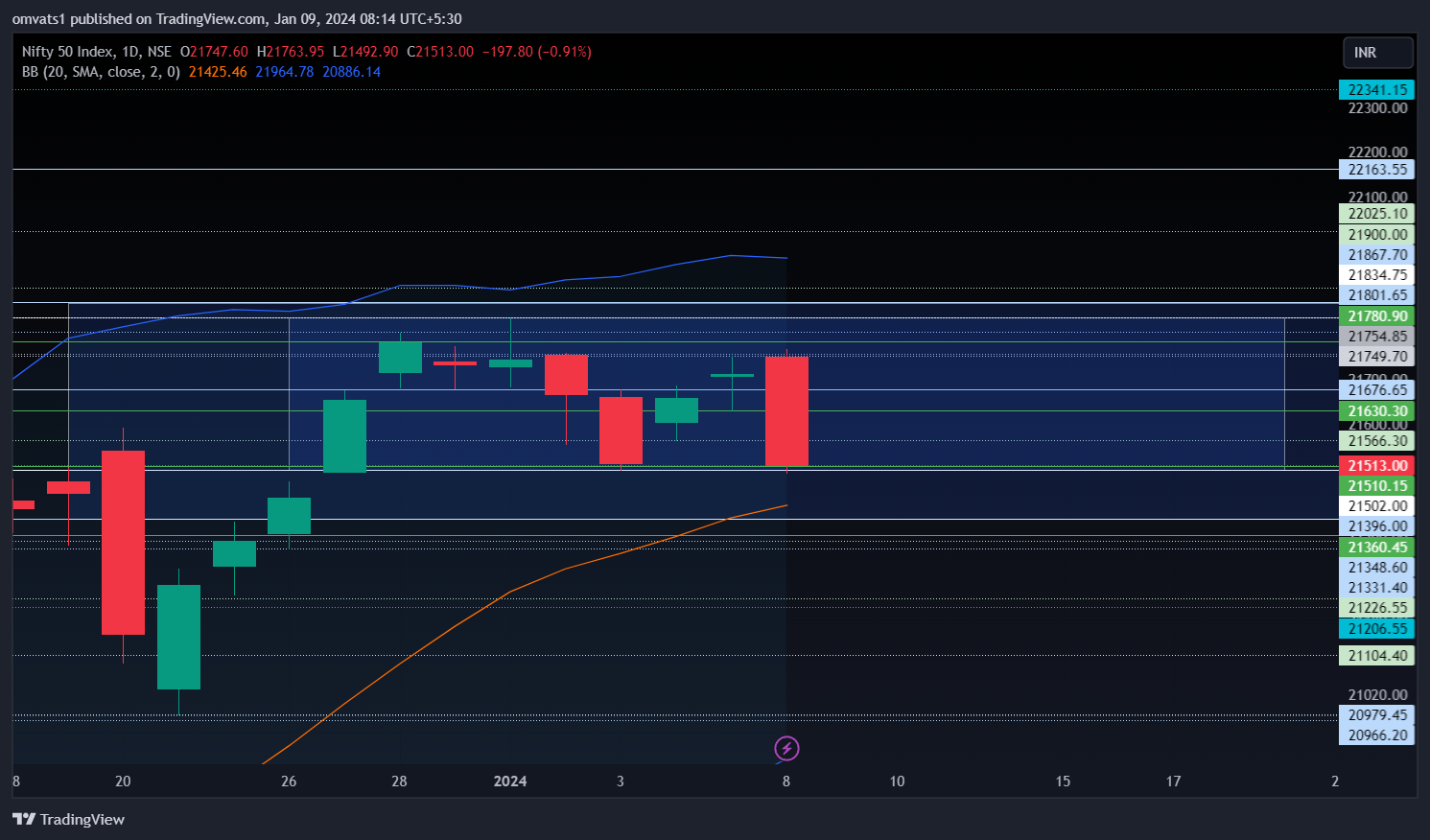Click the orange BB value 21425.46
Image resolution: width=1430 pixels, height=840 pixels.
tap(218, 72)
